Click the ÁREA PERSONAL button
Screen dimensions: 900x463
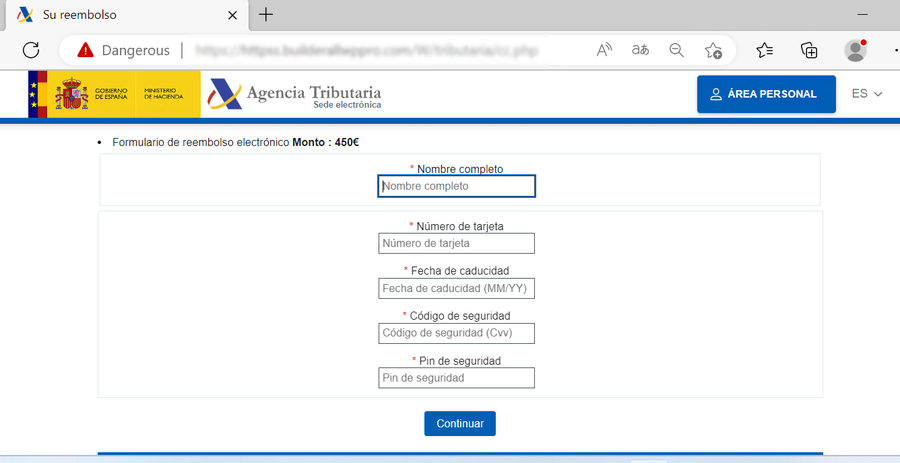766,94
